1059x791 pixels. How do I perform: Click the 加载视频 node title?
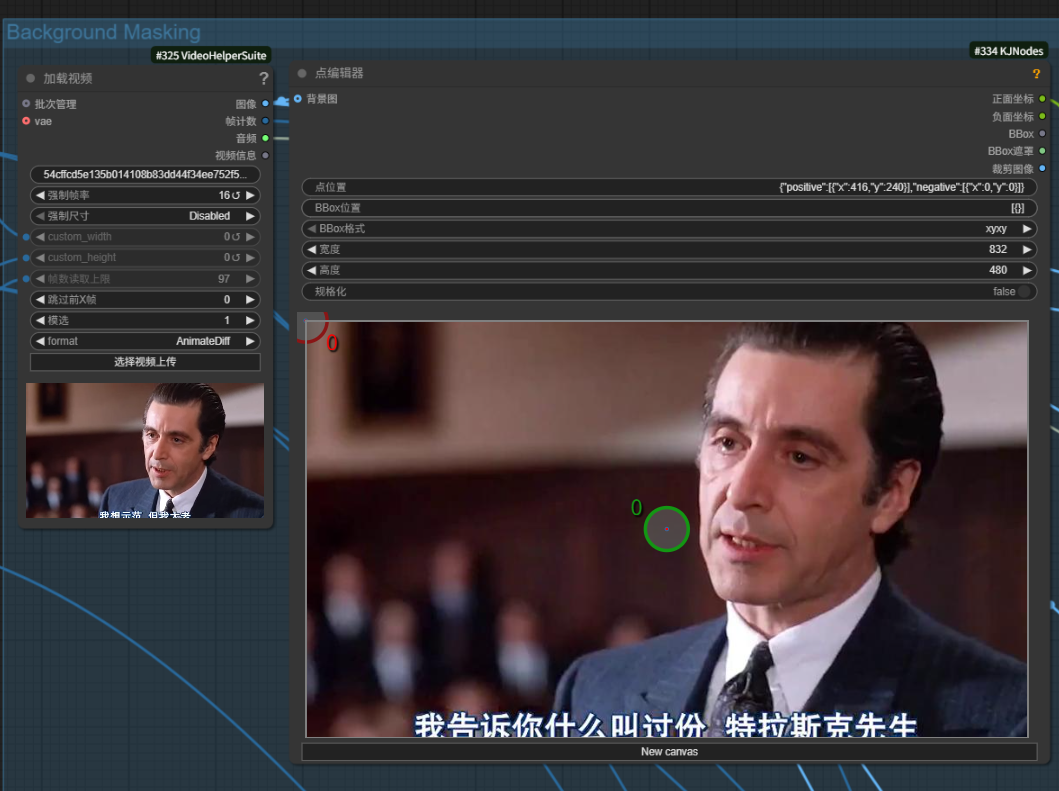(x=68, y=78)
